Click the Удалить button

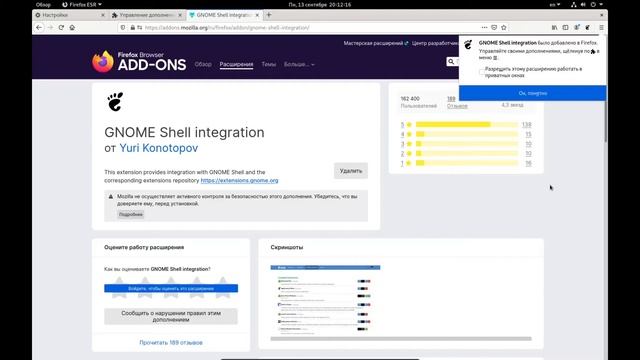351,171
